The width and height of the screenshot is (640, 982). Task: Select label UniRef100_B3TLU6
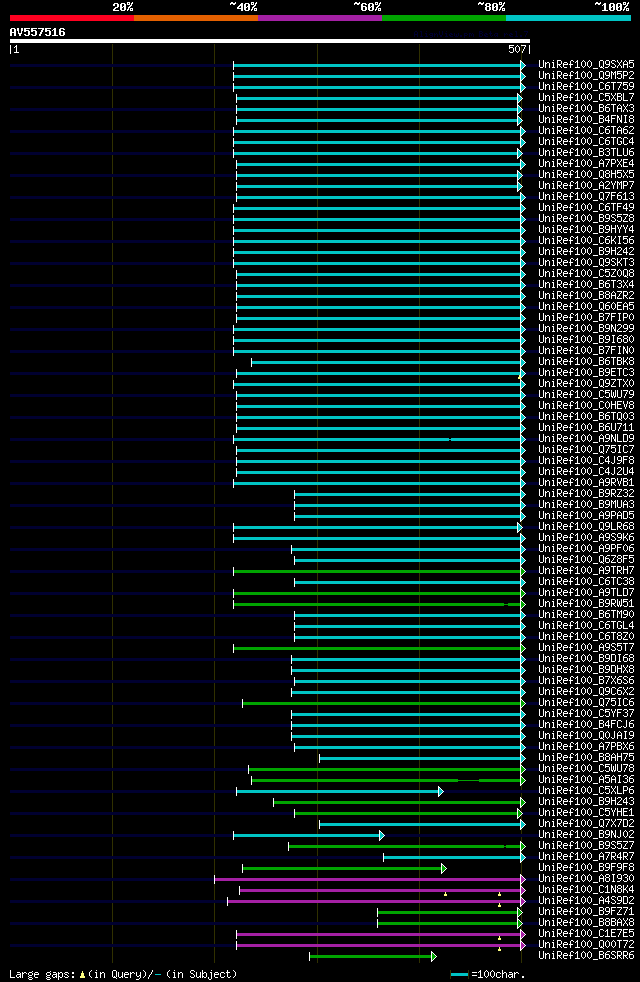point(586,152)
